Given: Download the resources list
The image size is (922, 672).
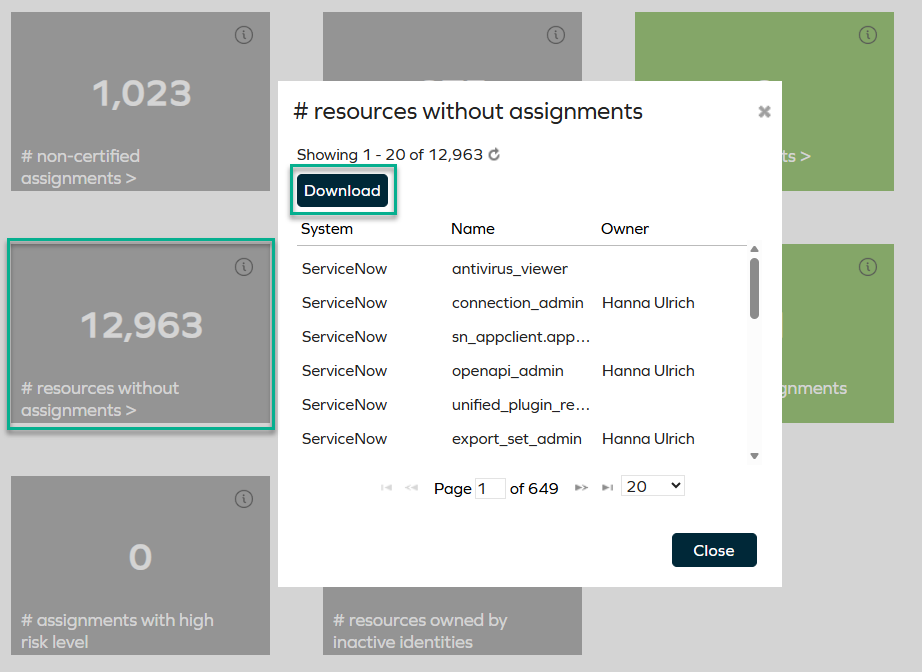Looking at the screenshot, I should [x=342, y=190].
